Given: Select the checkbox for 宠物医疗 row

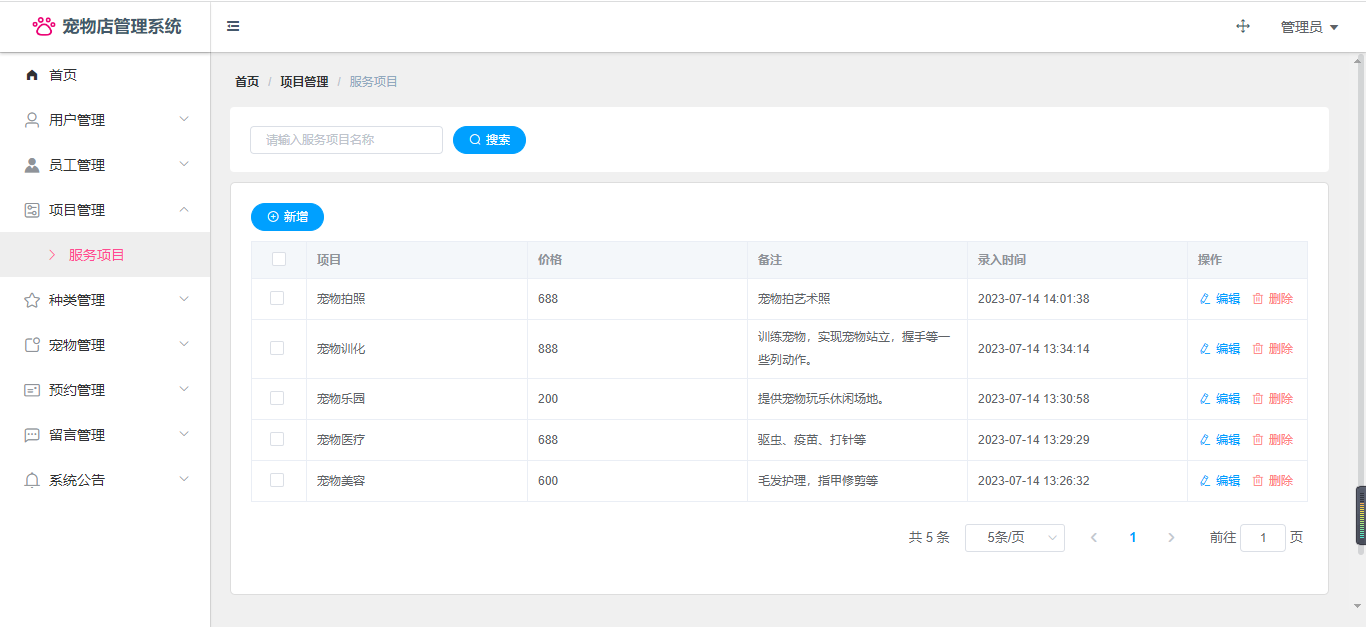Looking at the screenshot, I should click(x=277, y=439).
